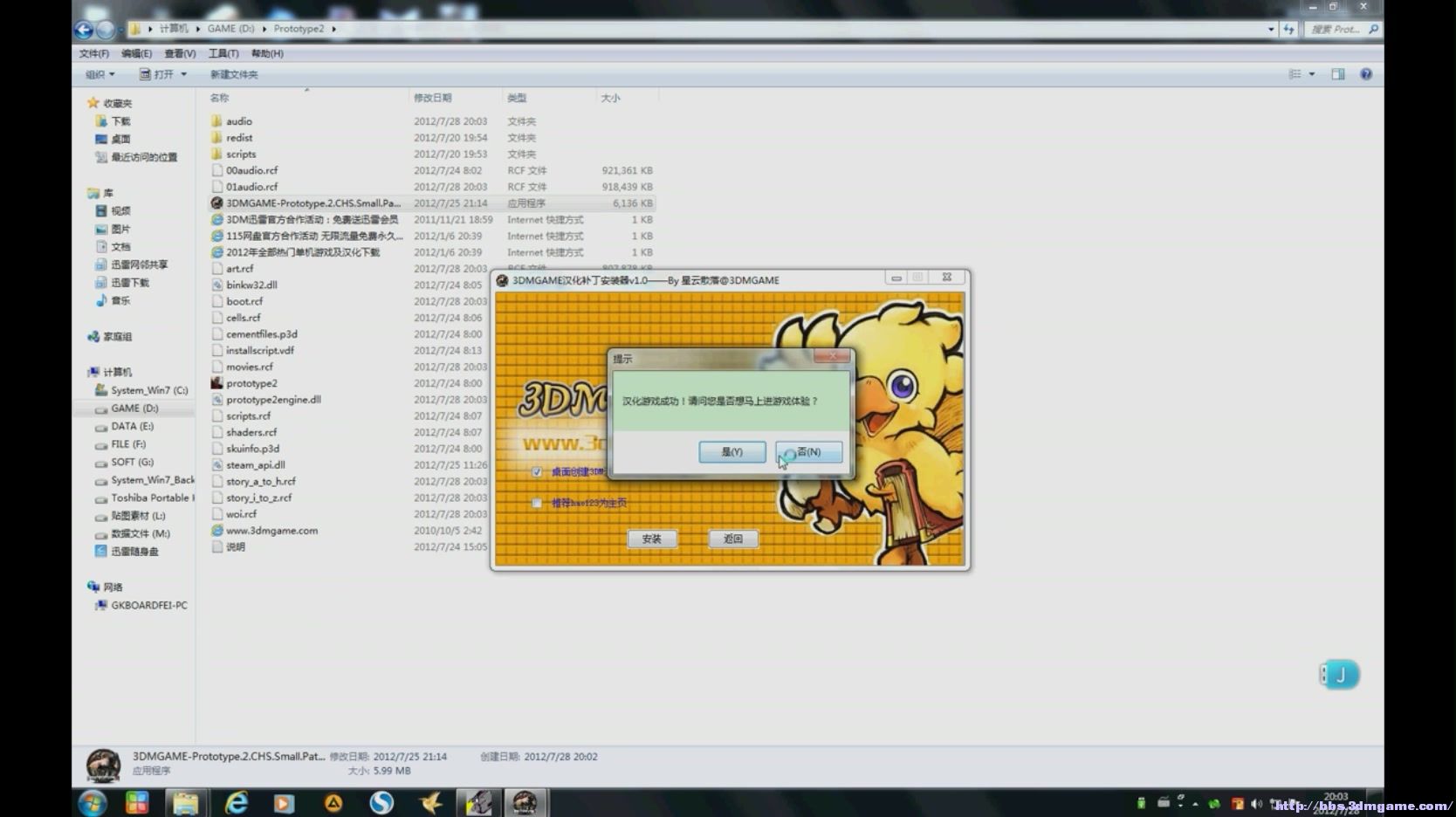This screenshot has height=817, width=1456.
Task: Select 3DMGAME-Prototype.2.CHS.Small.Pa... application icon
Action: coord(216,203)
